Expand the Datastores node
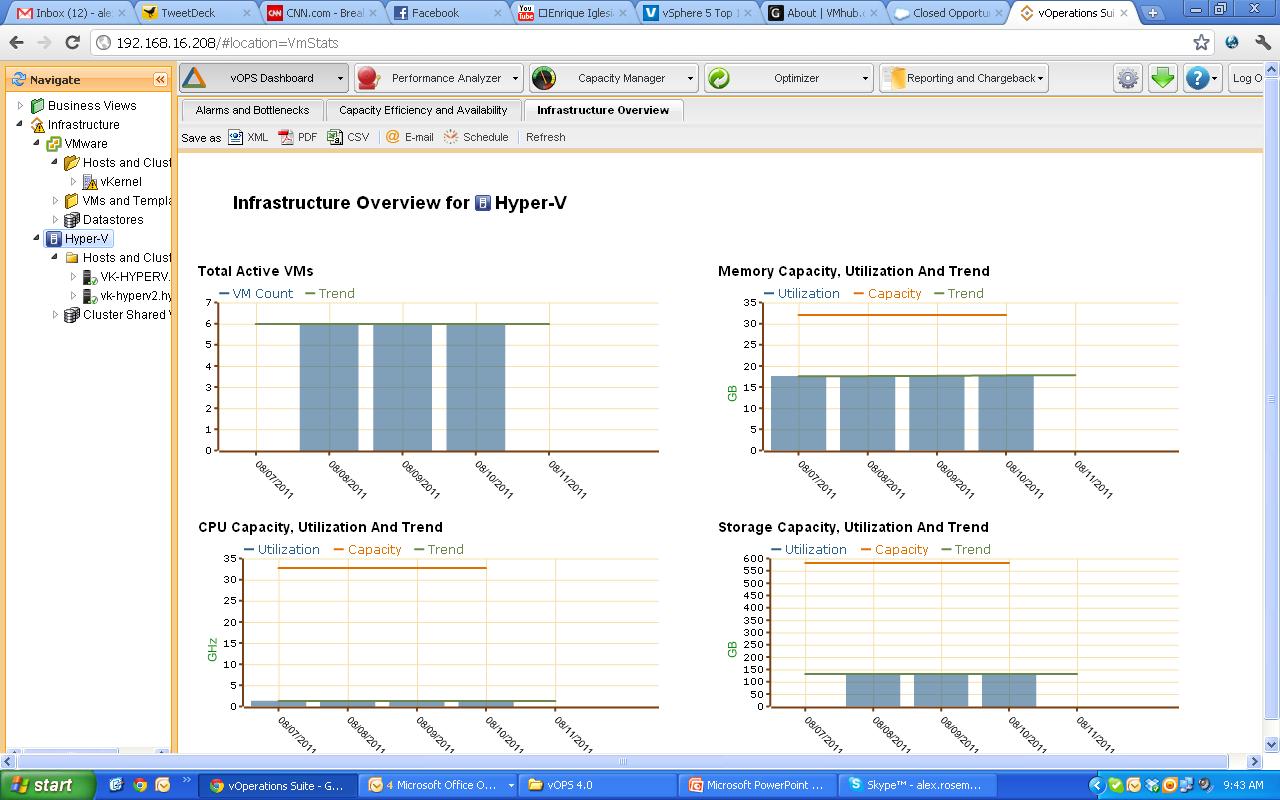 click(56, 219)
